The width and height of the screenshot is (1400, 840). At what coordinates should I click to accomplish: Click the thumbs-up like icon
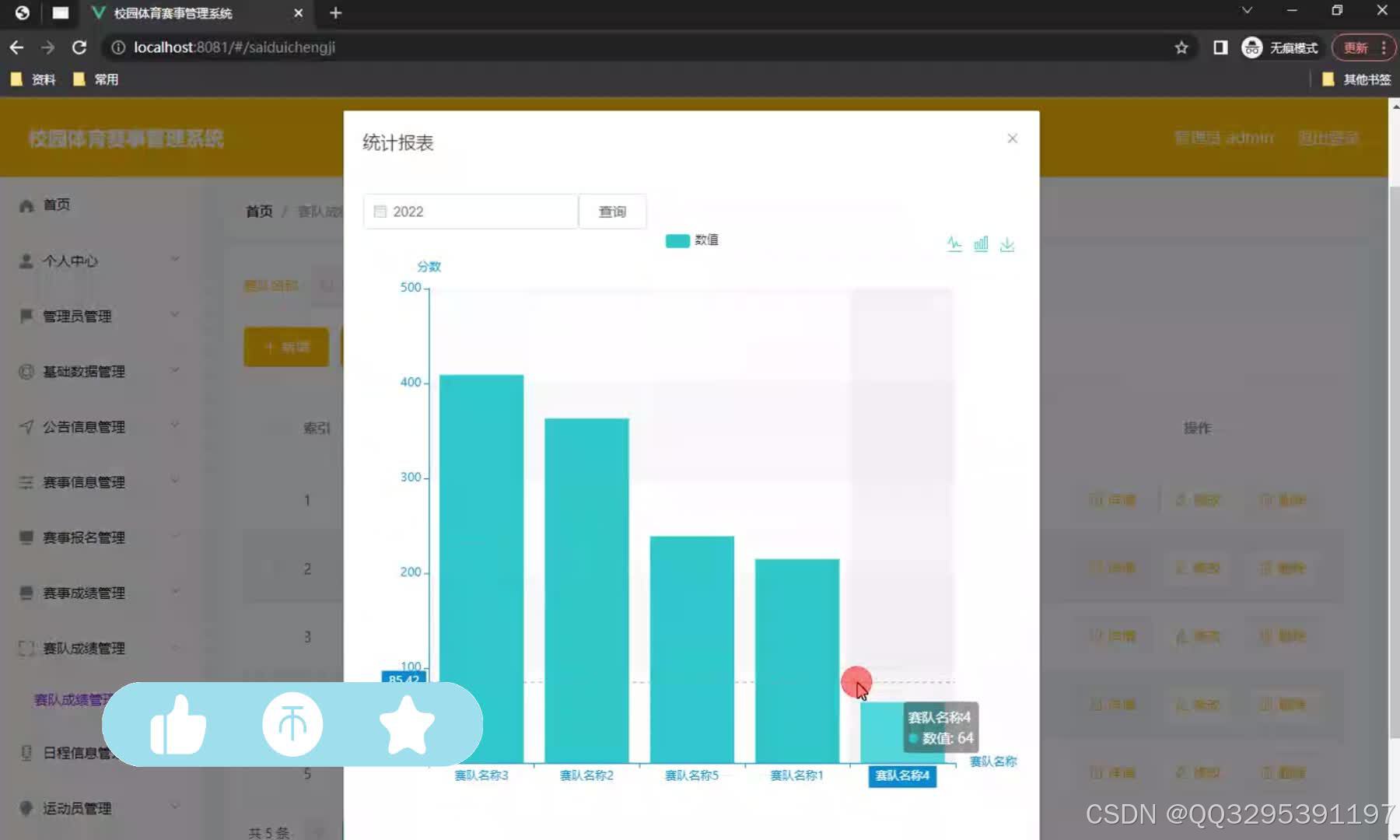click(178, 724)
